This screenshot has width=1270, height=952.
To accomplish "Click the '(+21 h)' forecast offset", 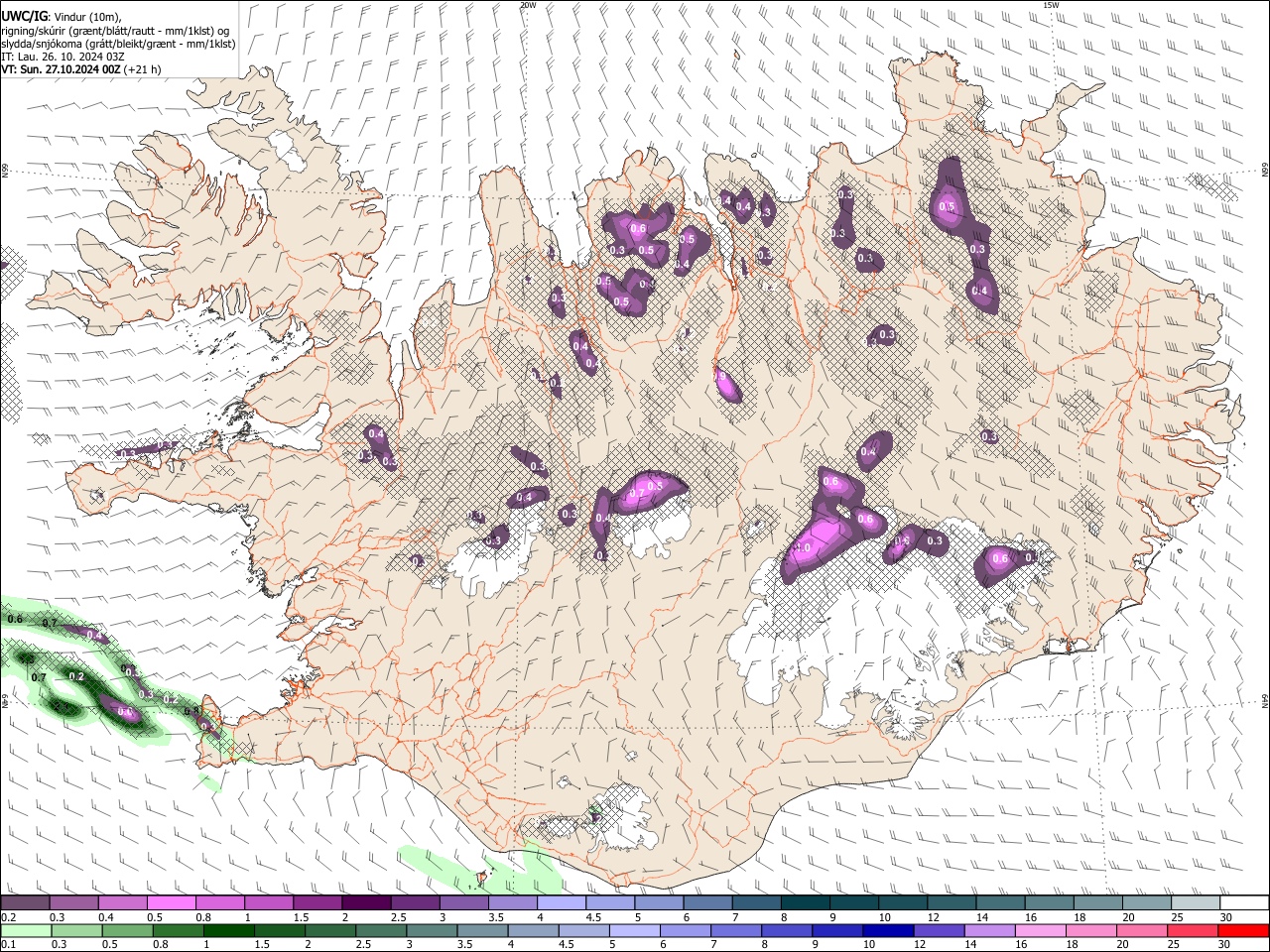I will pos(143,69).
